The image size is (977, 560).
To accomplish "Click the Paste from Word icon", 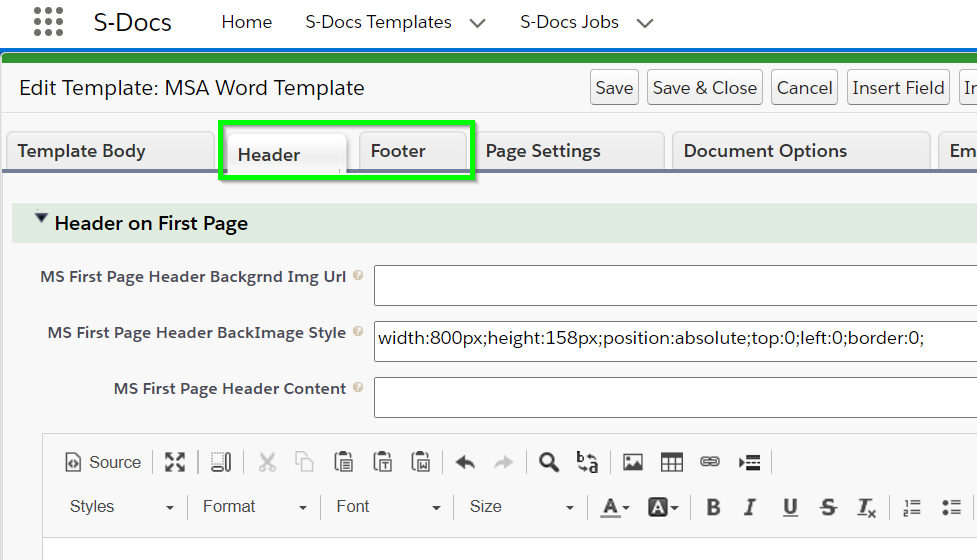I will tap(421, 462).
